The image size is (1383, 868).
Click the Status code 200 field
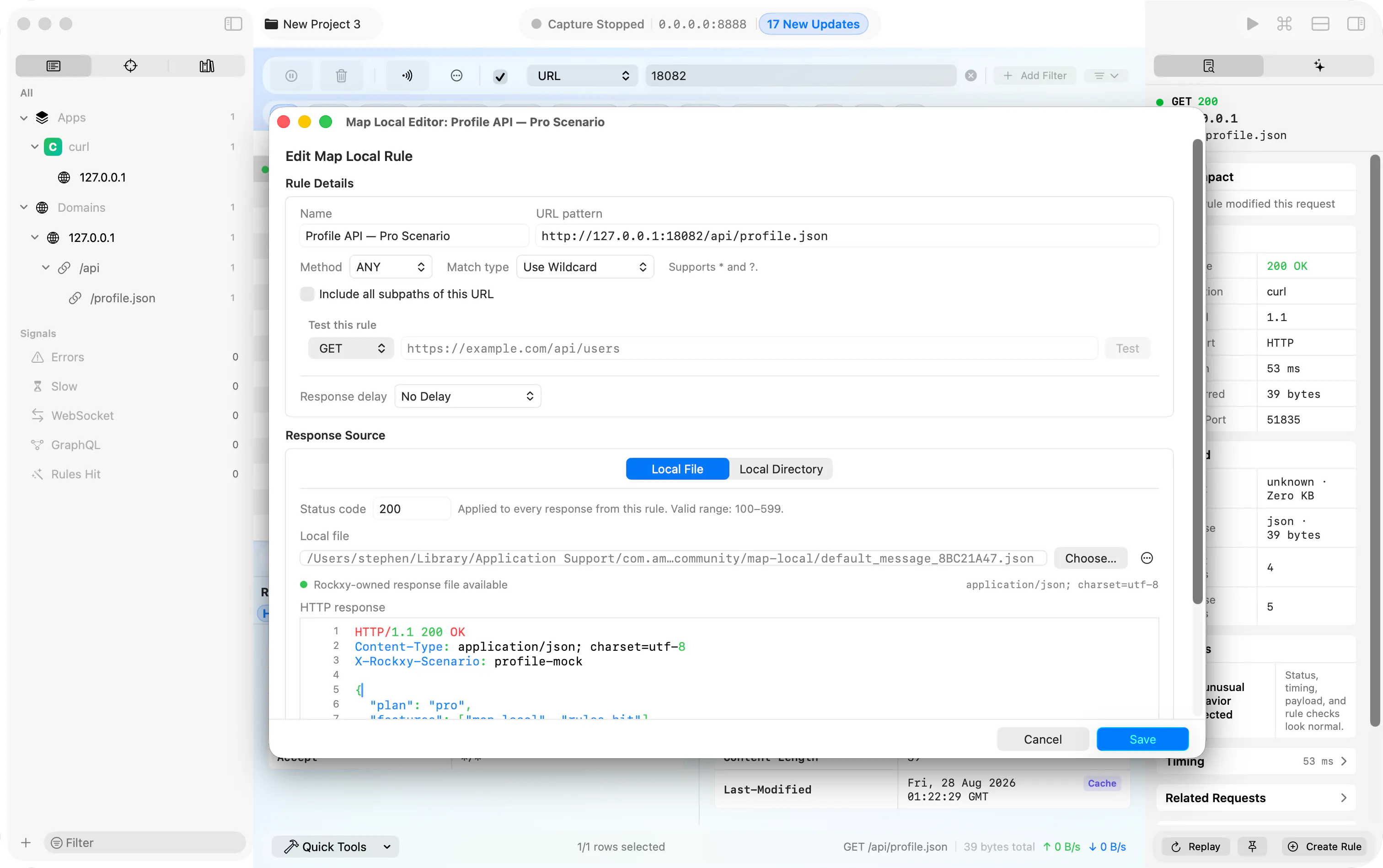[412, 509]
